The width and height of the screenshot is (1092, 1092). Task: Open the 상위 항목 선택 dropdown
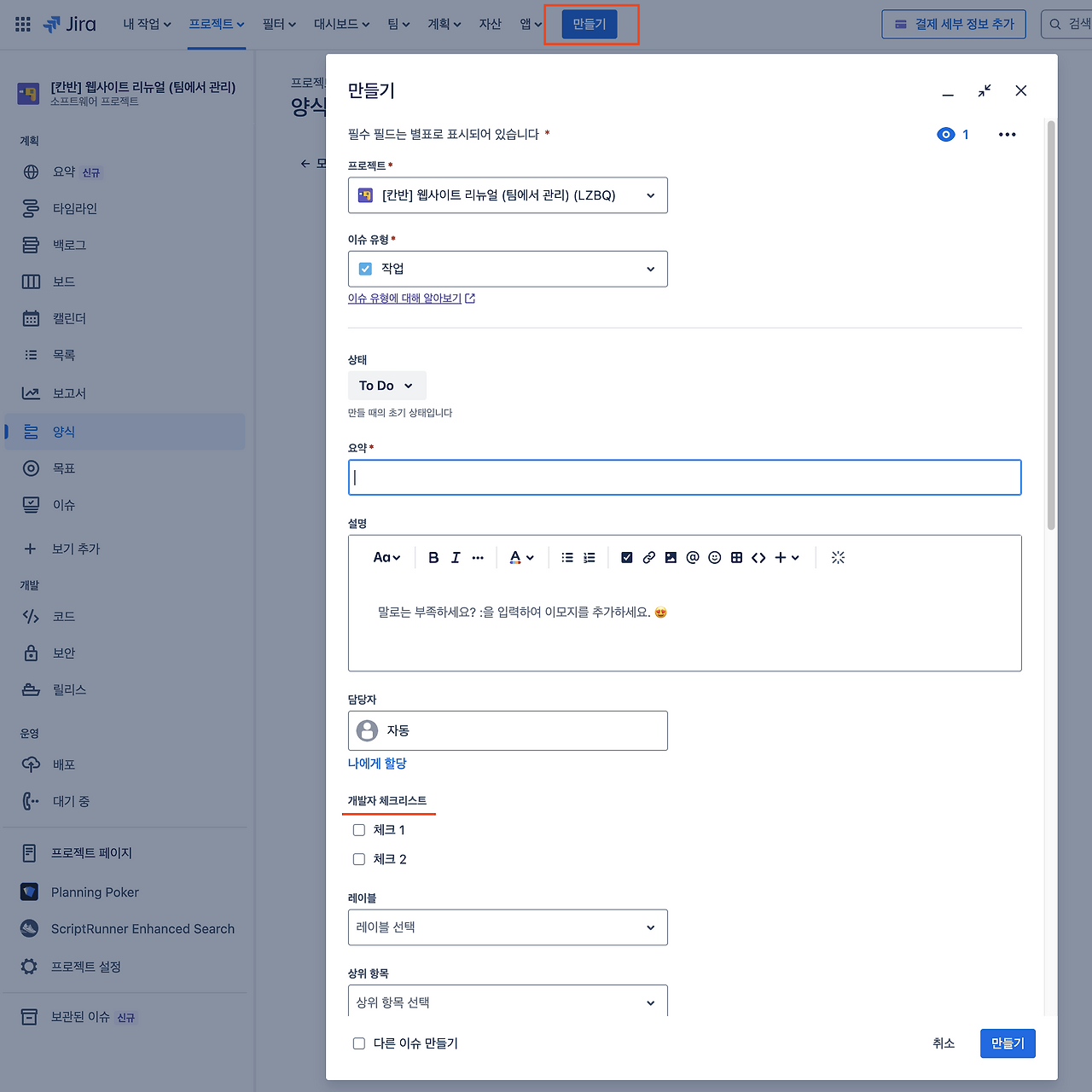pyautogui.click(x=508, y=1002)
